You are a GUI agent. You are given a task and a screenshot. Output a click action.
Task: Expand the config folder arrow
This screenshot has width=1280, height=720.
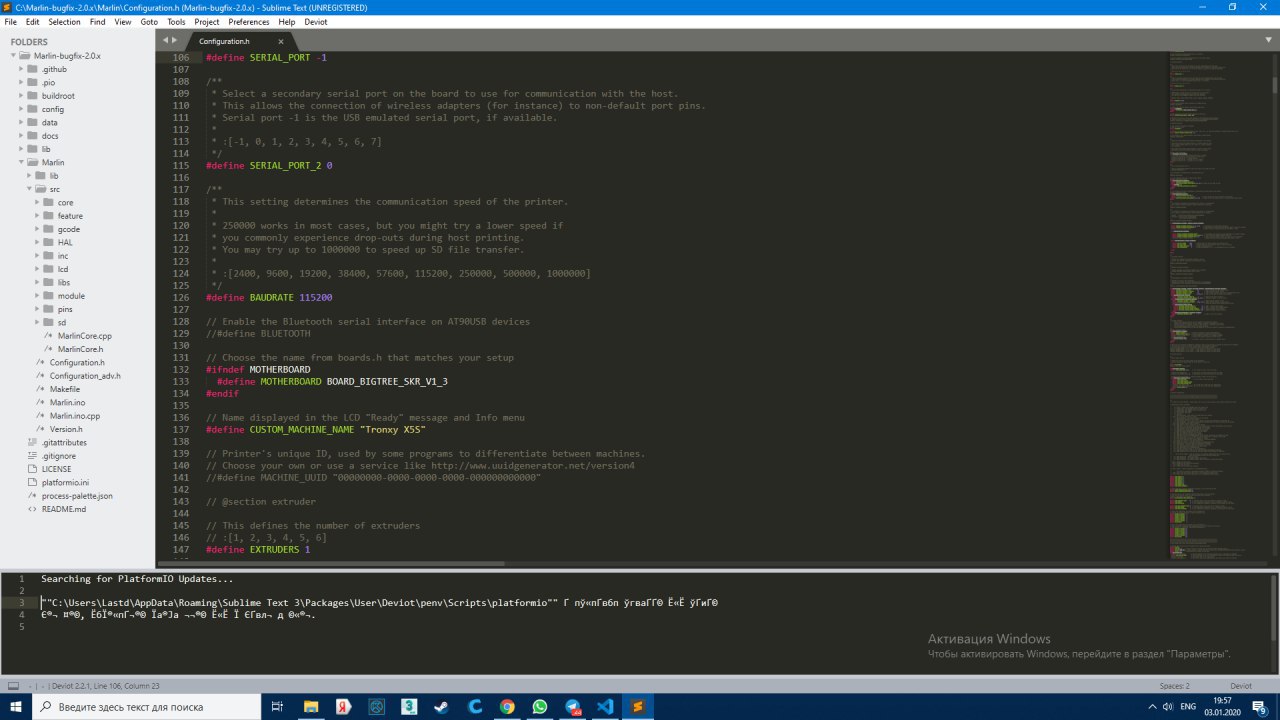[22, 109]
